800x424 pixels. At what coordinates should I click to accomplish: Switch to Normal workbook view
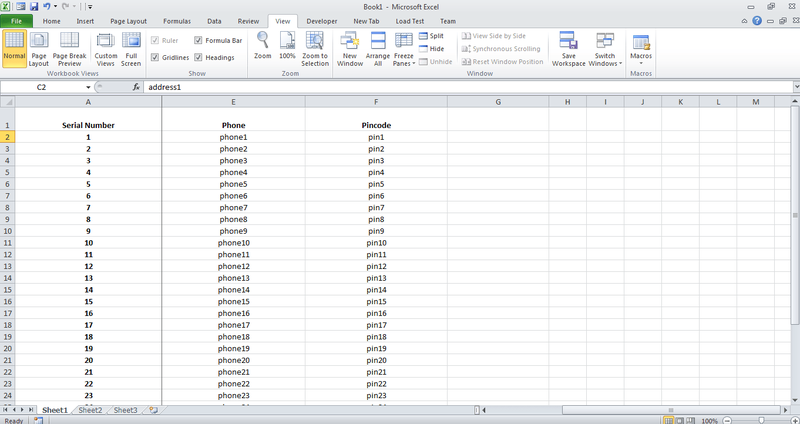coord(14,49)
